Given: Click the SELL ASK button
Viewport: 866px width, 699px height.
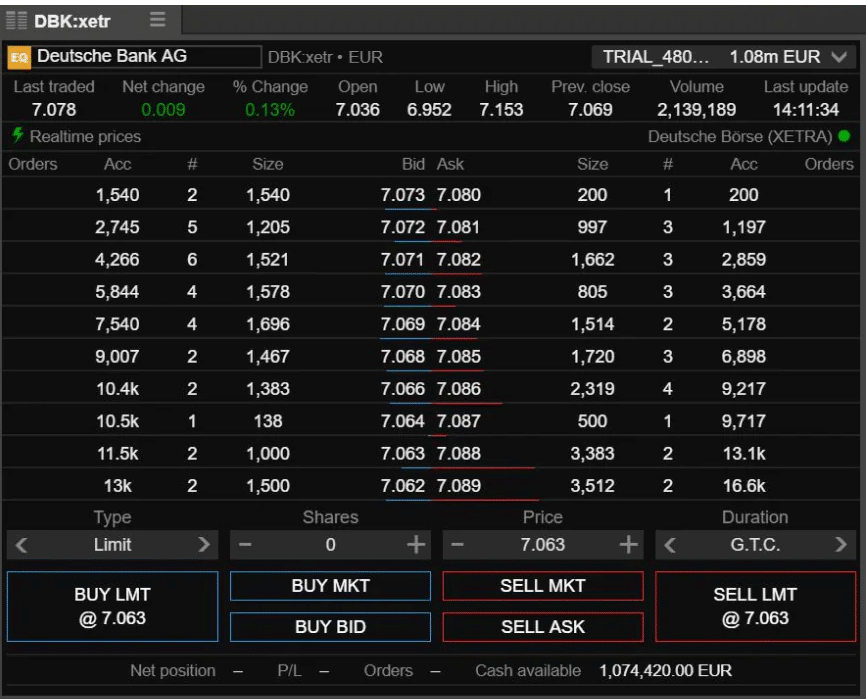Looking at the screenshot, I should coord(543,627).
